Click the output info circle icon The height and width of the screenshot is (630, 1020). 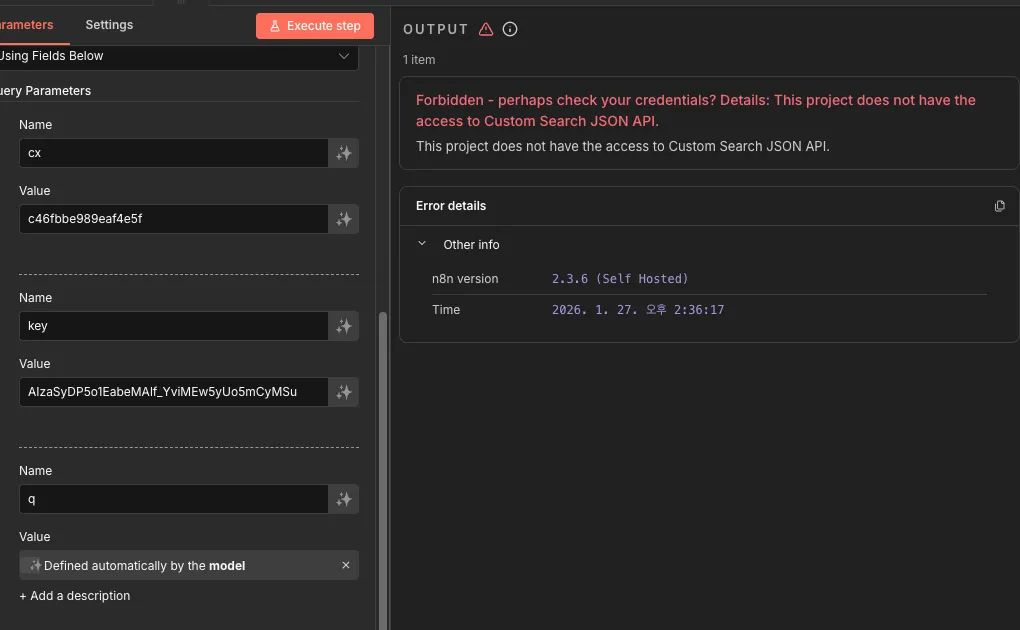[510, 29]
